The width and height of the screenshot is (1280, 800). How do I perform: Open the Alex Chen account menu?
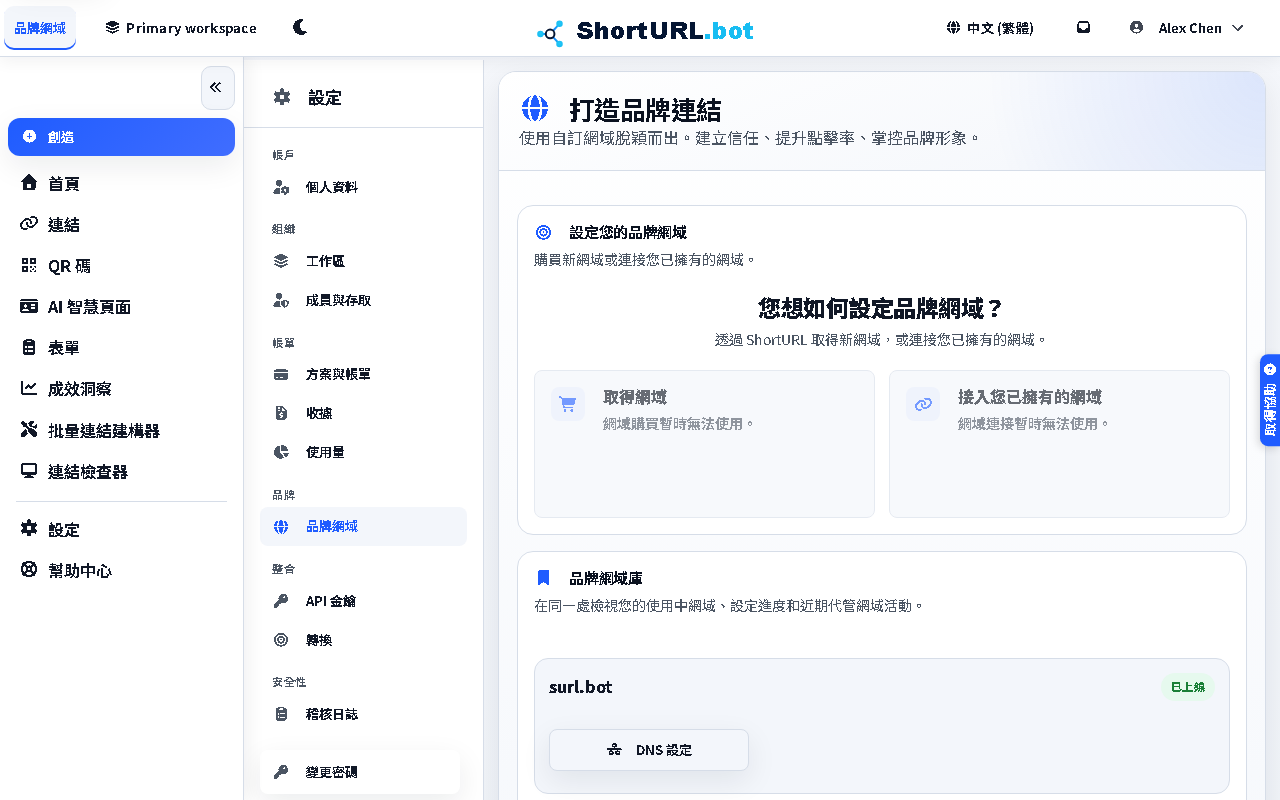pyautogui.click(x=1187, y=28)
